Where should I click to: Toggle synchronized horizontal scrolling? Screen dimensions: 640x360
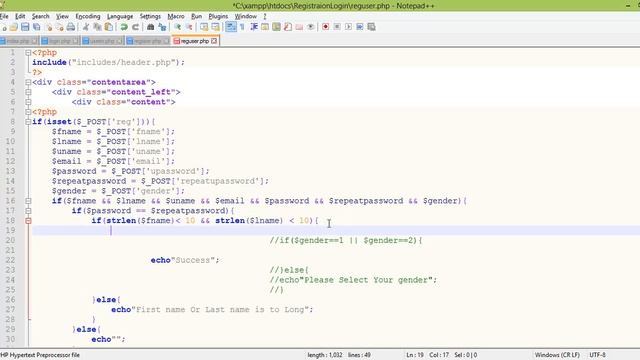[215, 27]
